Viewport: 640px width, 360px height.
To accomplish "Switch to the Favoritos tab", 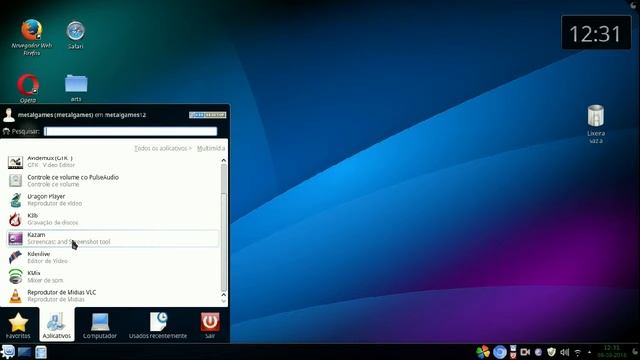I will [x=18, y=325].
